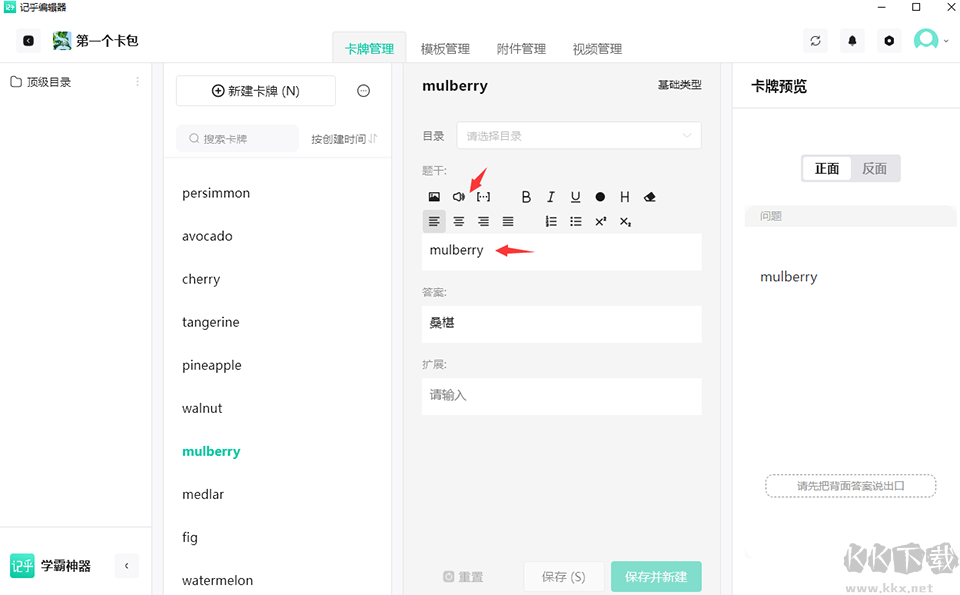Click the sync refresh icon in header

[x=815, y=41]
